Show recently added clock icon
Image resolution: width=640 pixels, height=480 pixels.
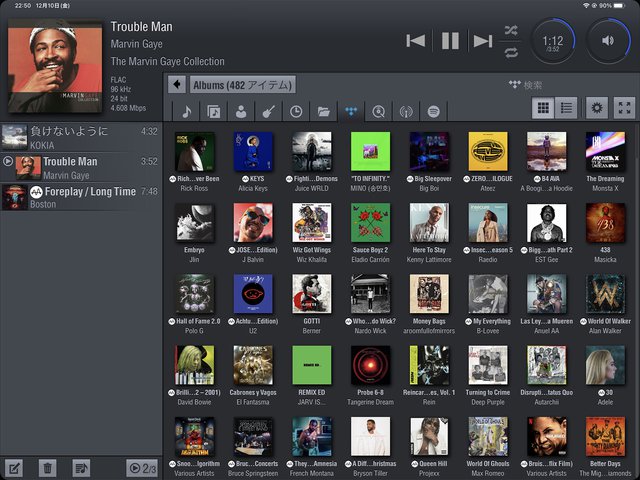(296, 111)
